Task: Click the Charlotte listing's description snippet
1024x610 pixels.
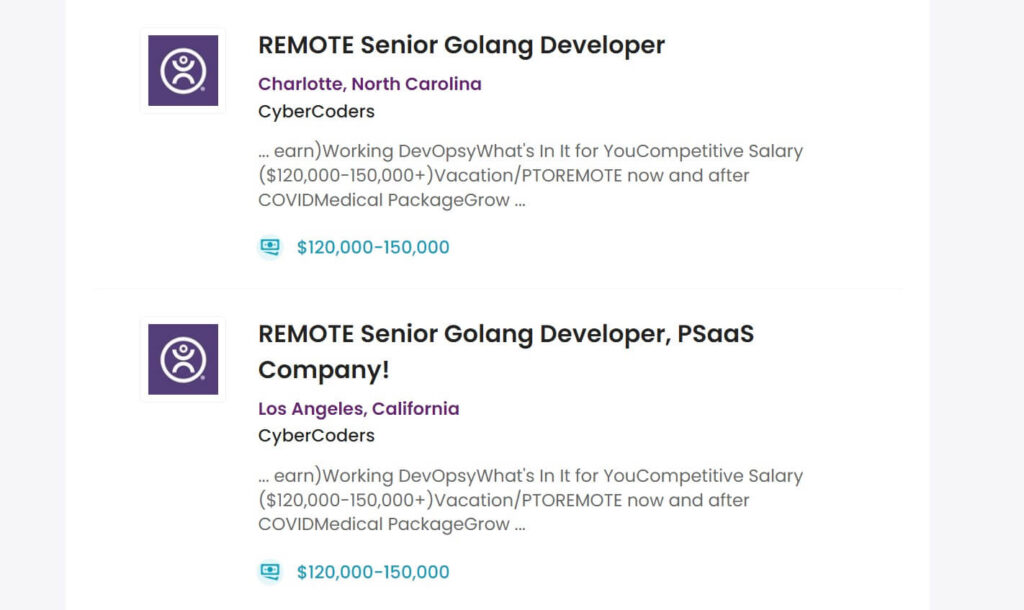Action: coord(530,176)
